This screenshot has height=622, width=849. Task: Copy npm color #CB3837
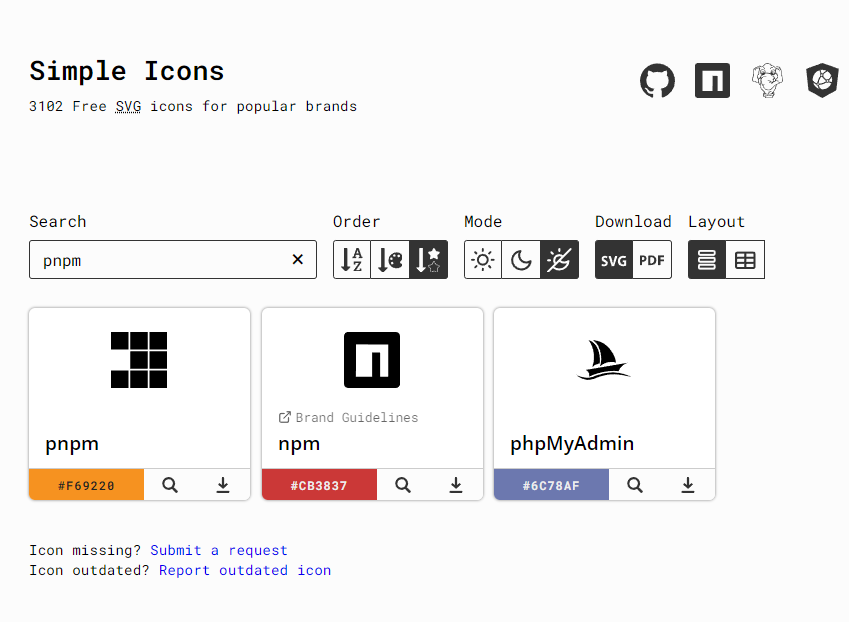319,485
